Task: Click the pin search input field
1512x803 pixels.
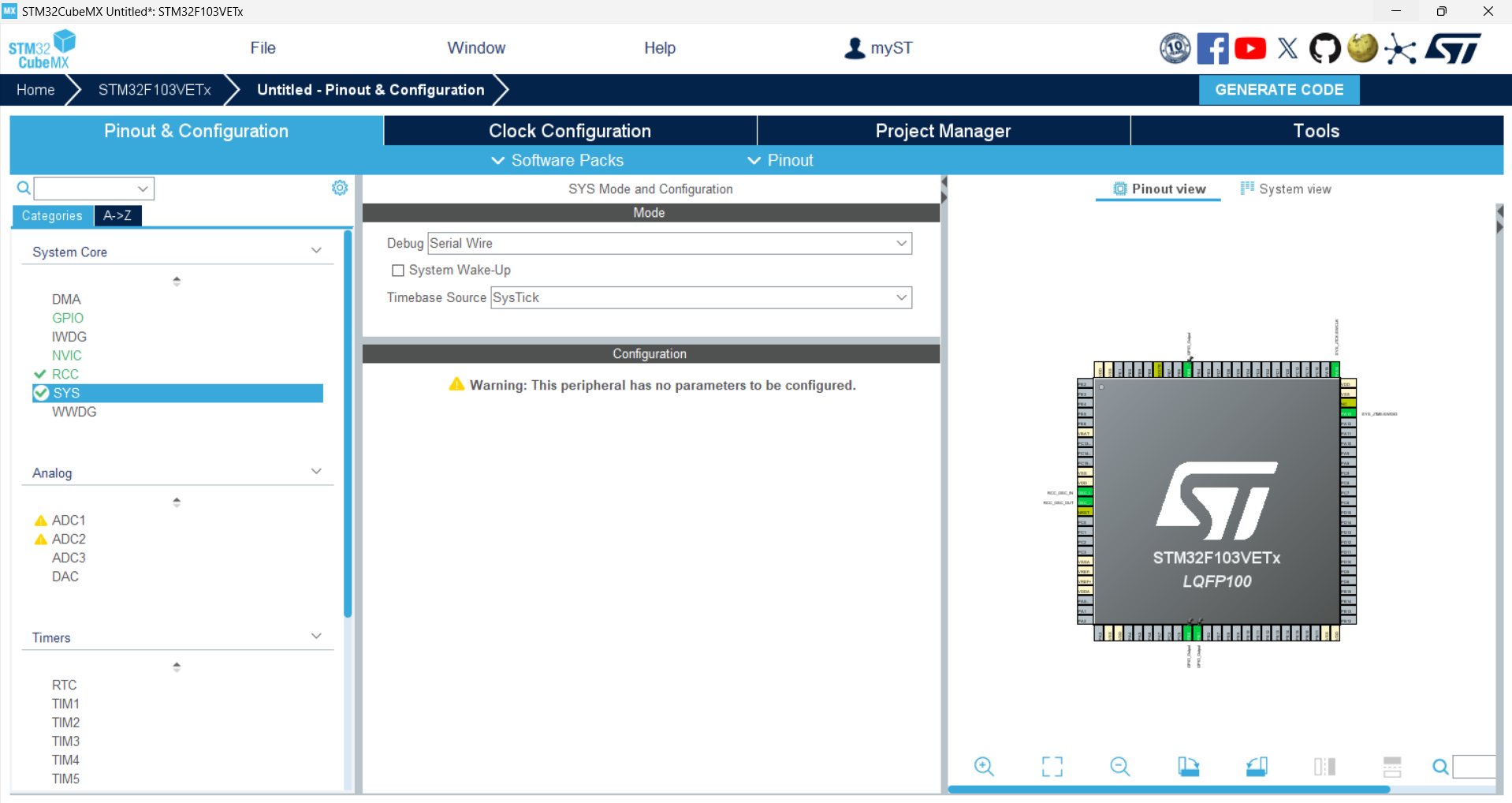Action: coord(1474,767)
